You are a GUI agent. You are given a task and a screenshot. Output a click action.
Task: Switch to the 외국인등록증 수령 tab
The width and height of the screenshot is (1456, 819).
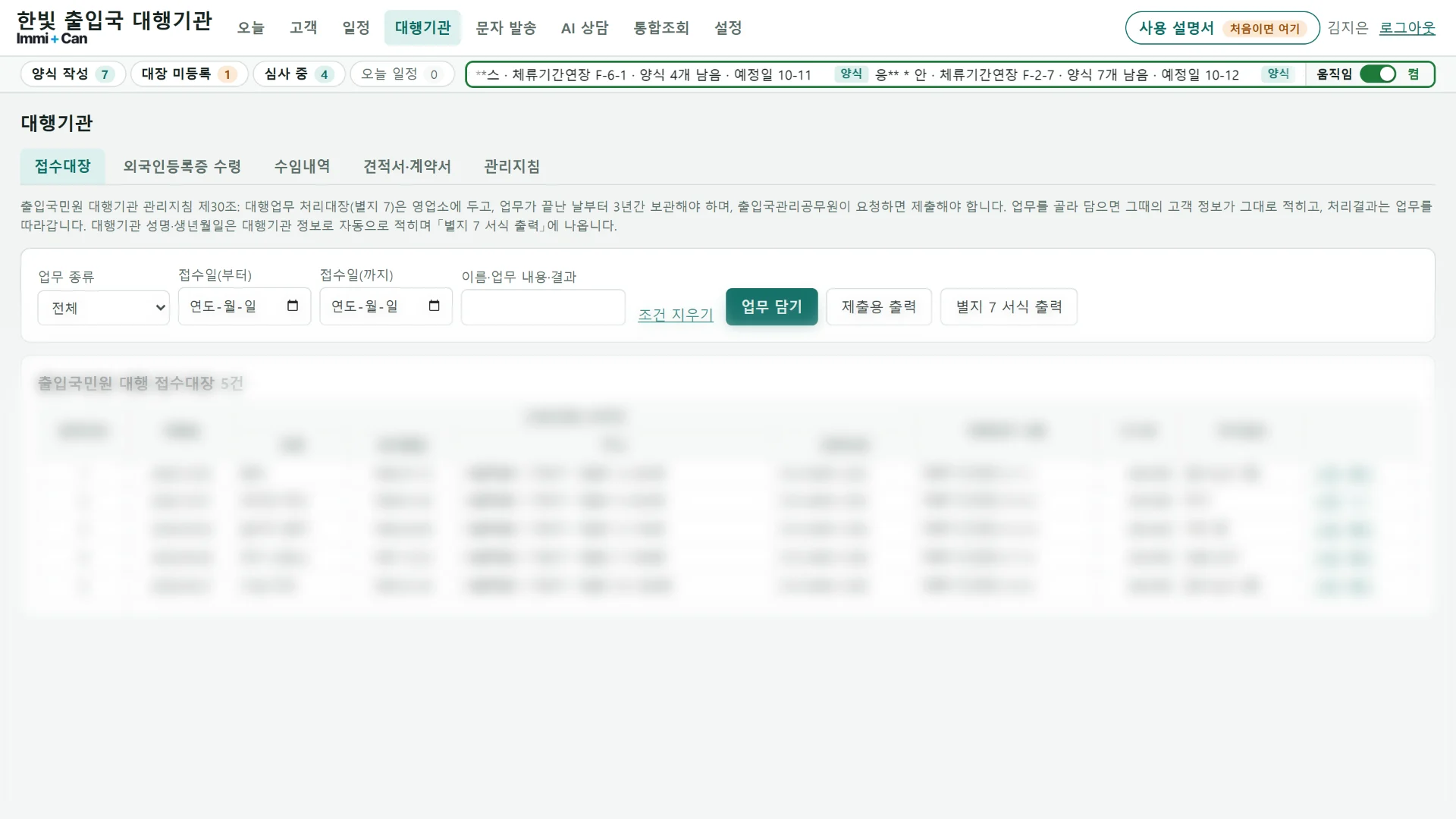coord(182,166)
